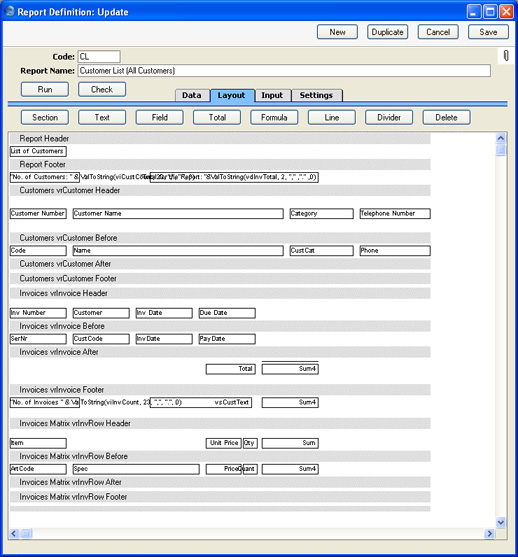518x557 pixels.
Task: Select the 'Category' text box
Action: 322,213
